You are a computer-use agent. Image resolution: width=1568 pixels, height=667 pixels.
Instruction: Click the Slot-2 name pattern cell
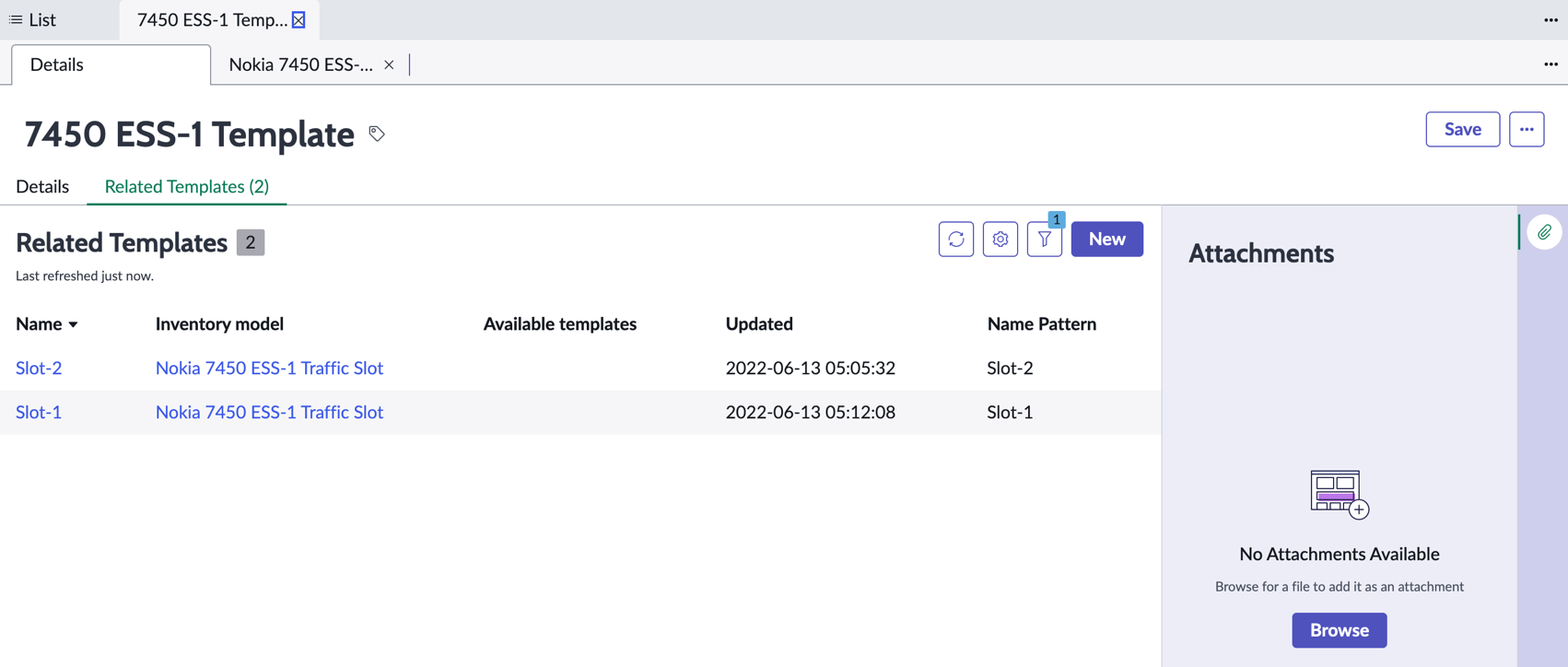point(1010,368)
